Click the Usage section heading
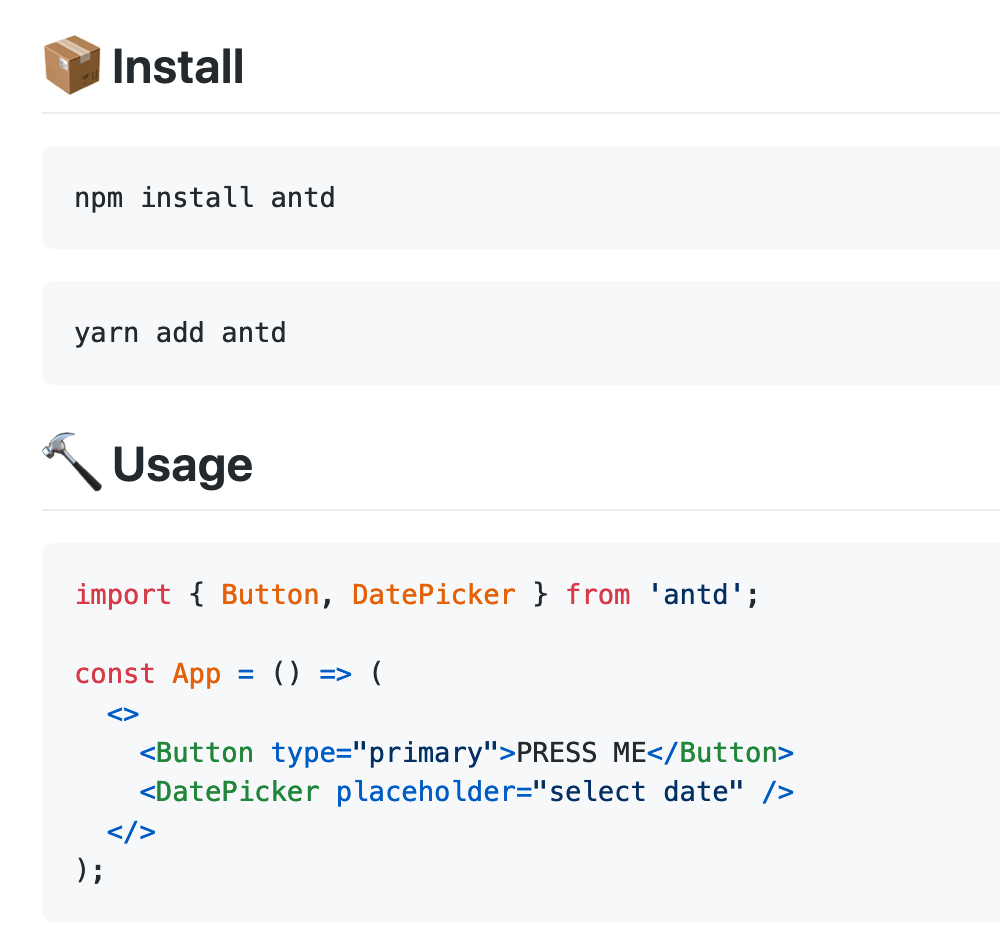This screenshot has width=1000, height=944. (182, 465)
